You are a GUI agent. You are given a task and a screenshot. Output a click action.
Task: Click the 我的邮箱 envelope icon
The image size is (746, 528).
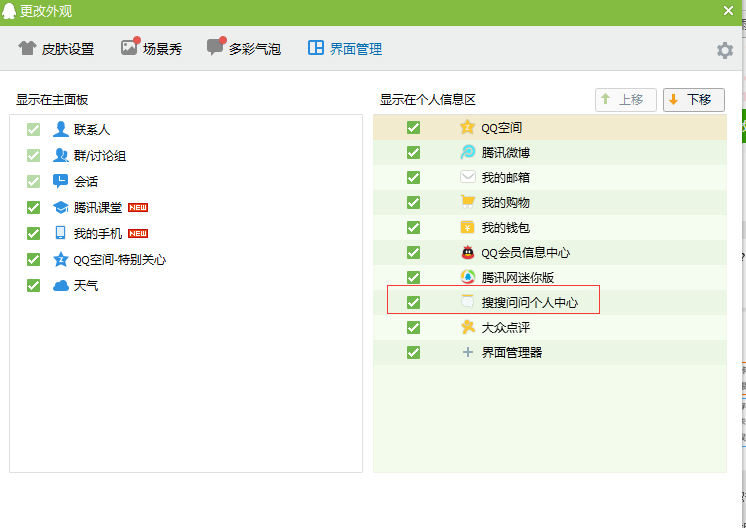point(467,177)
